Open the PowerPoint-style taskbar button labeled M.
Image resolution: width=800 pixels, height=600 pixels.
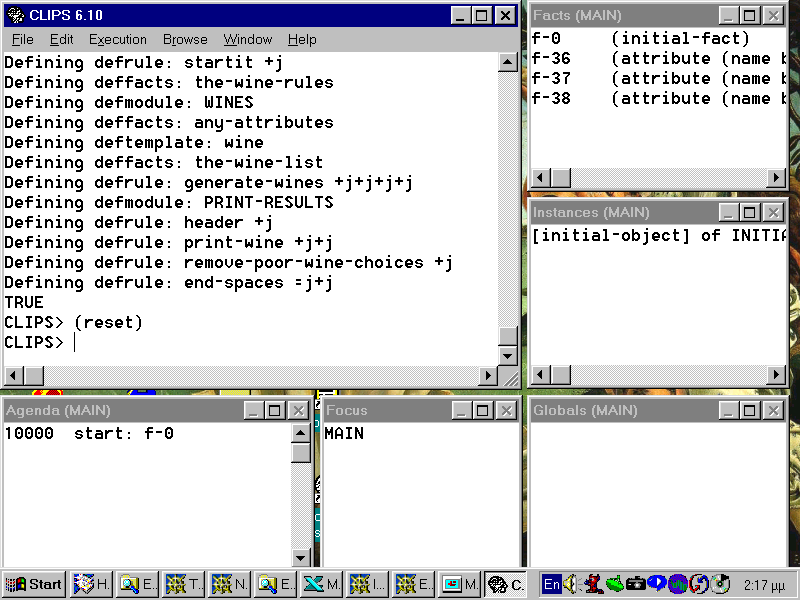click(459, 584)
